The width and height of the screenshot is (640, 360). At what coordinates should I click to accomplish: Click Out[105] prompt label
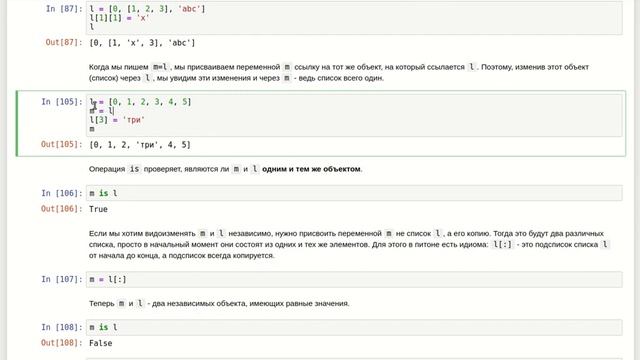coord(62,144)
